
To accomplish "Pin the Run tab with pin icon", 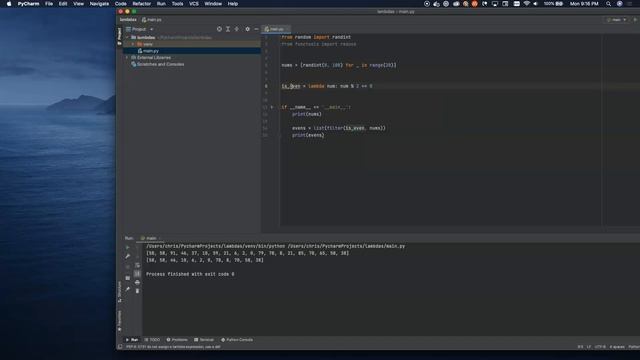I will coord(128,289).
